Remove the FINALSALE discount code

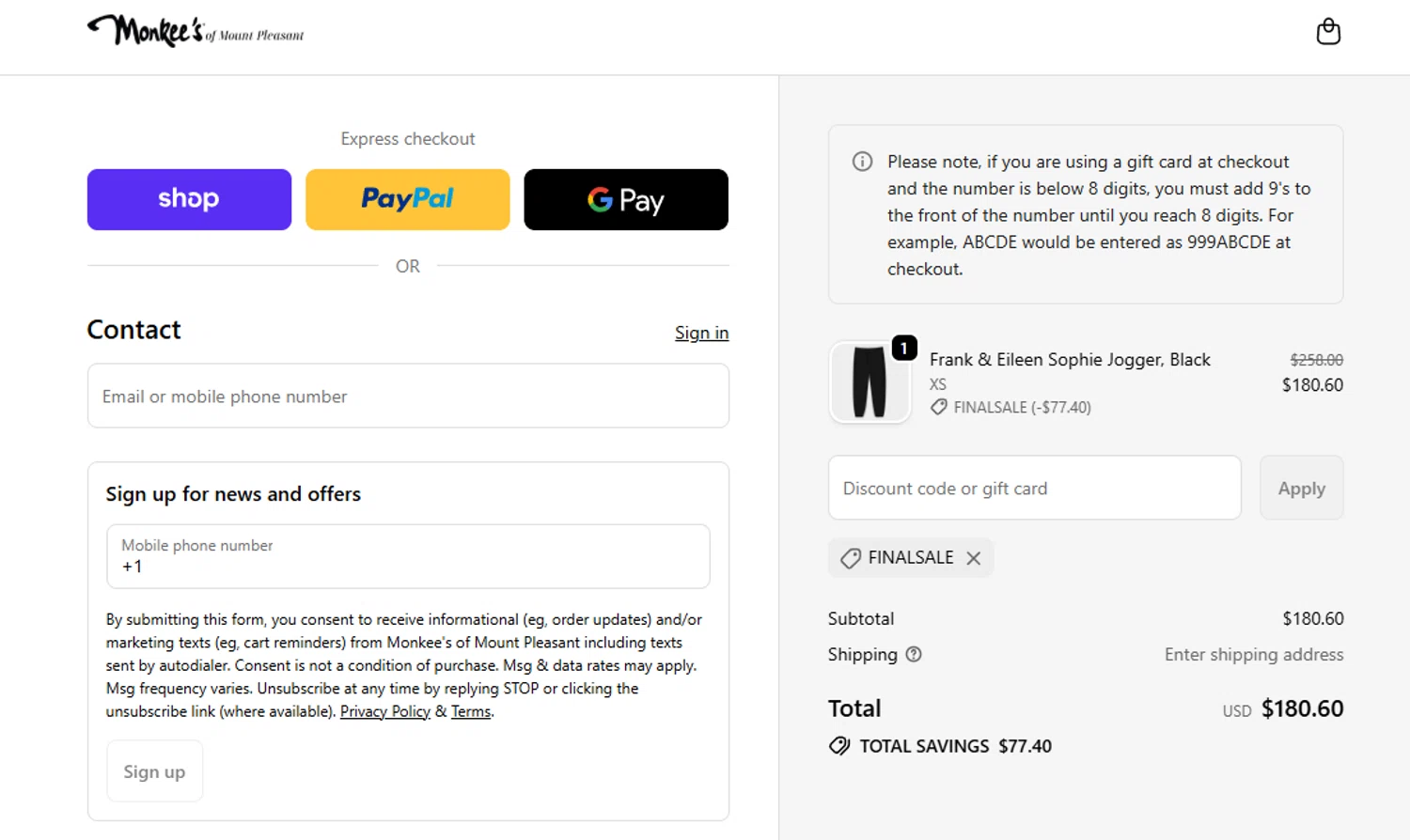(974, 558)
